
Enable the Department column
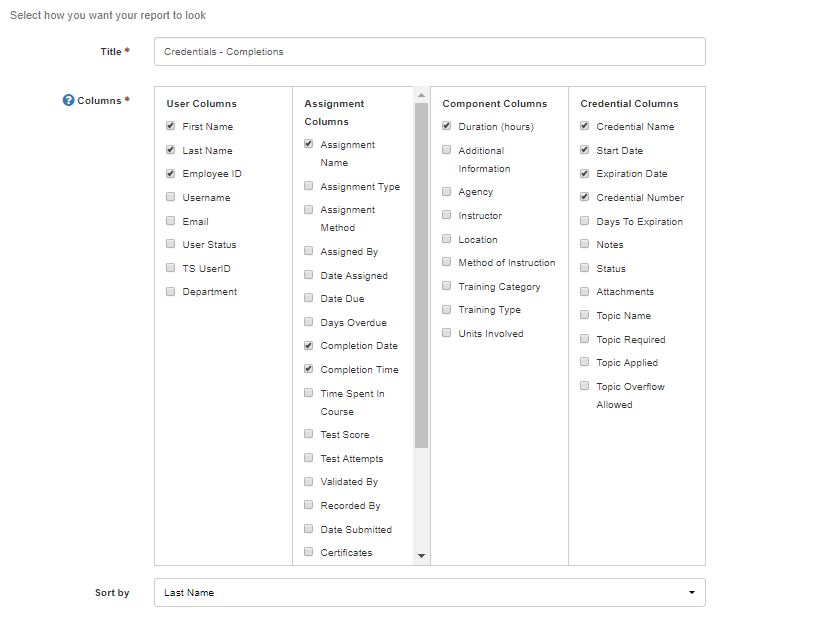pos(169,292)
